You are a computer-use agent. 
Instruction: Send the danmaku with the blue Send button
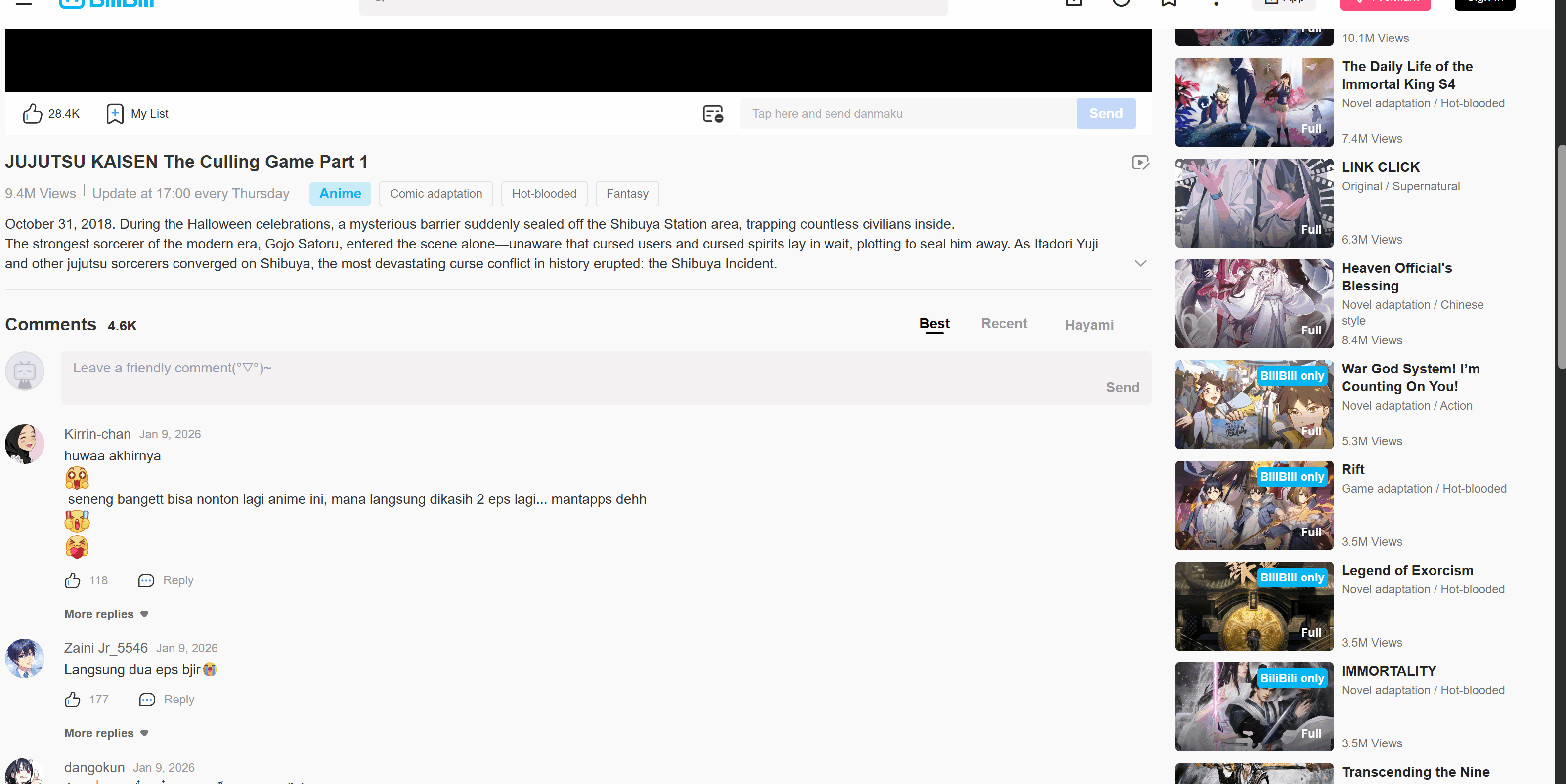(1105, 114)
